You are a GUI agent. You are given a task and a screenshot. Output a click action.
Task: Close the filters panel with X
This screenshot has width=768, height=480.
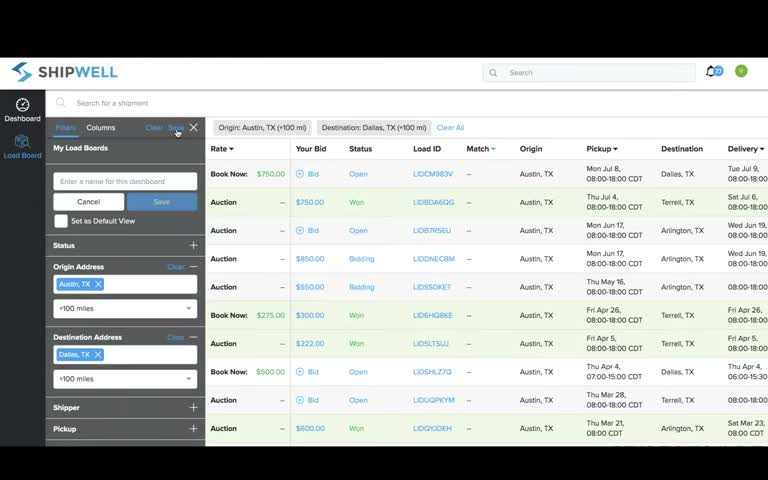[x=193, y=127]
